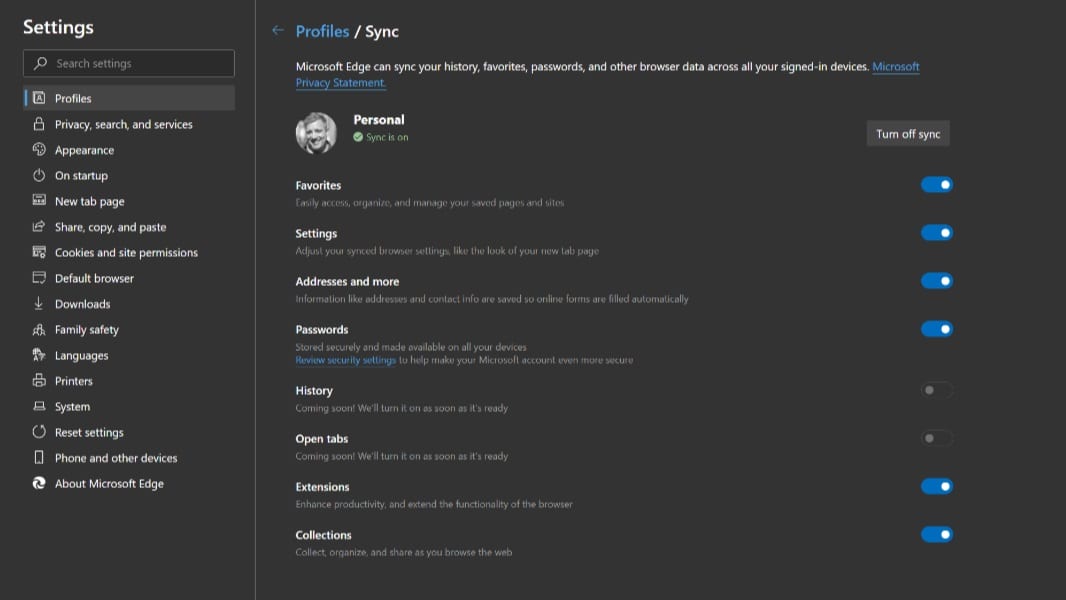
Task: Click the On startup power icon
Action: pyautogui.click(x=39, y=175)
